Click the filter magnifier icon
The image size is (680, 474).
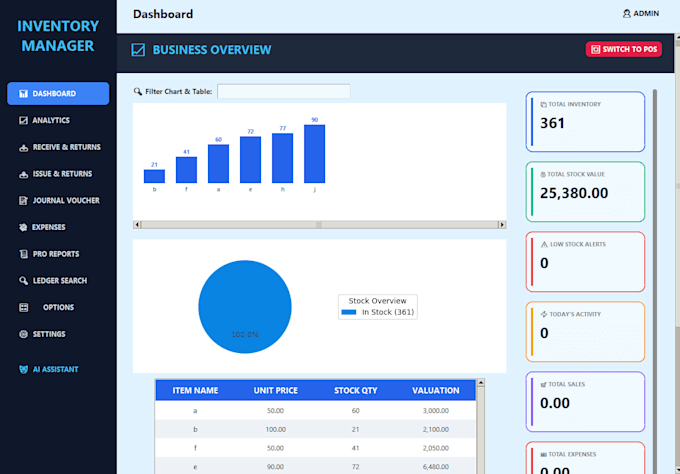pos(137,92)
